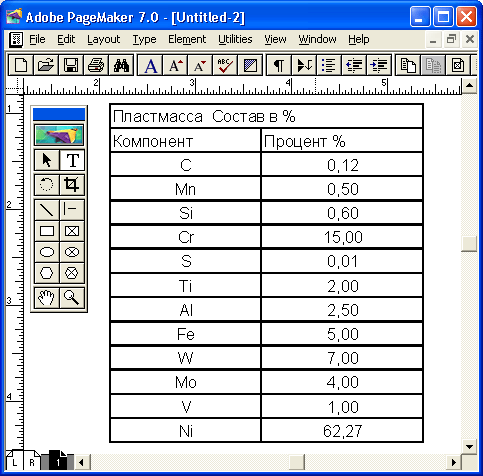
Task: Click horizontal scrollbar left arrow
Action: tap(81, 462)
